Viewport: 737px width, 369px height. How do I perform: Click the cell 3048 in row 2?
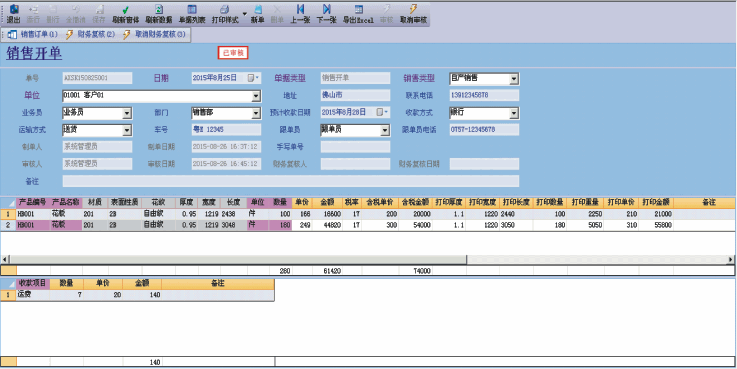click(x=234, y=225)
